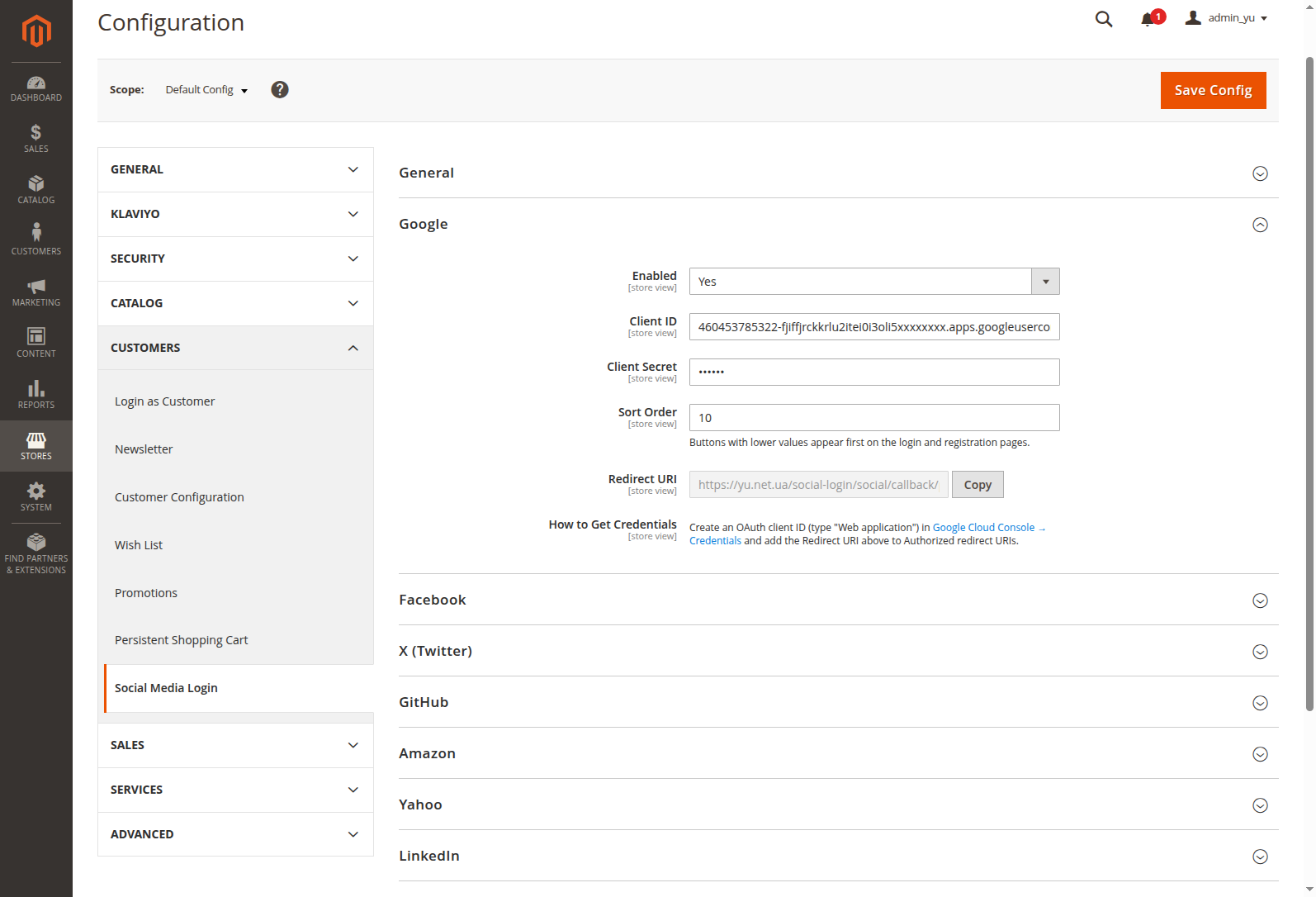Expand the Facebook section
The height and width of the screenshot is (897, 1316).
(x=838, y=600)
